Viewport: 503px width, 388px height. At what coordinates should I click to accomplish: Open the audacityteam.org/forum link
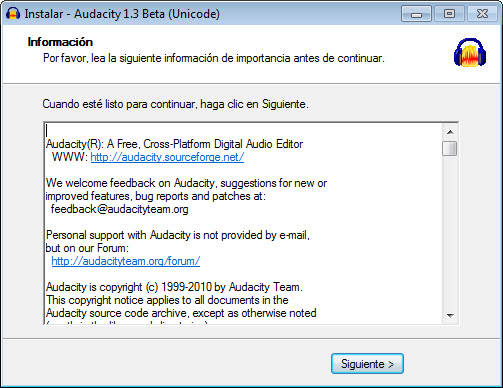[126, 261]
